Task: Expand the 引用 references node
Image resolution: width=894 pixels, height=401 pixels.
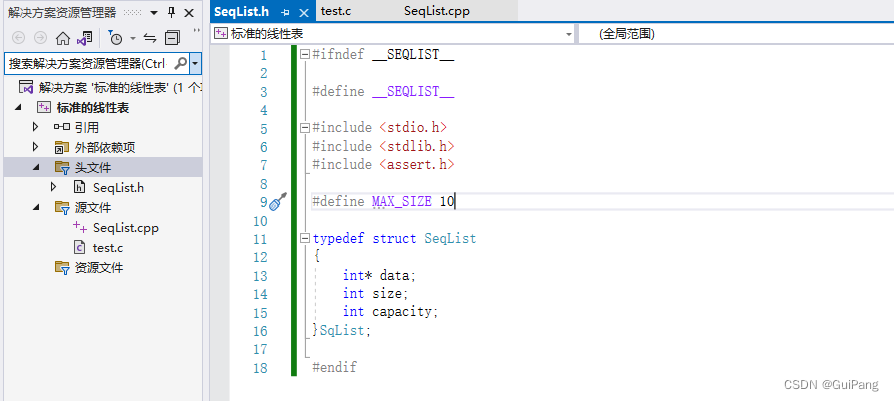Action: [35, 127]
